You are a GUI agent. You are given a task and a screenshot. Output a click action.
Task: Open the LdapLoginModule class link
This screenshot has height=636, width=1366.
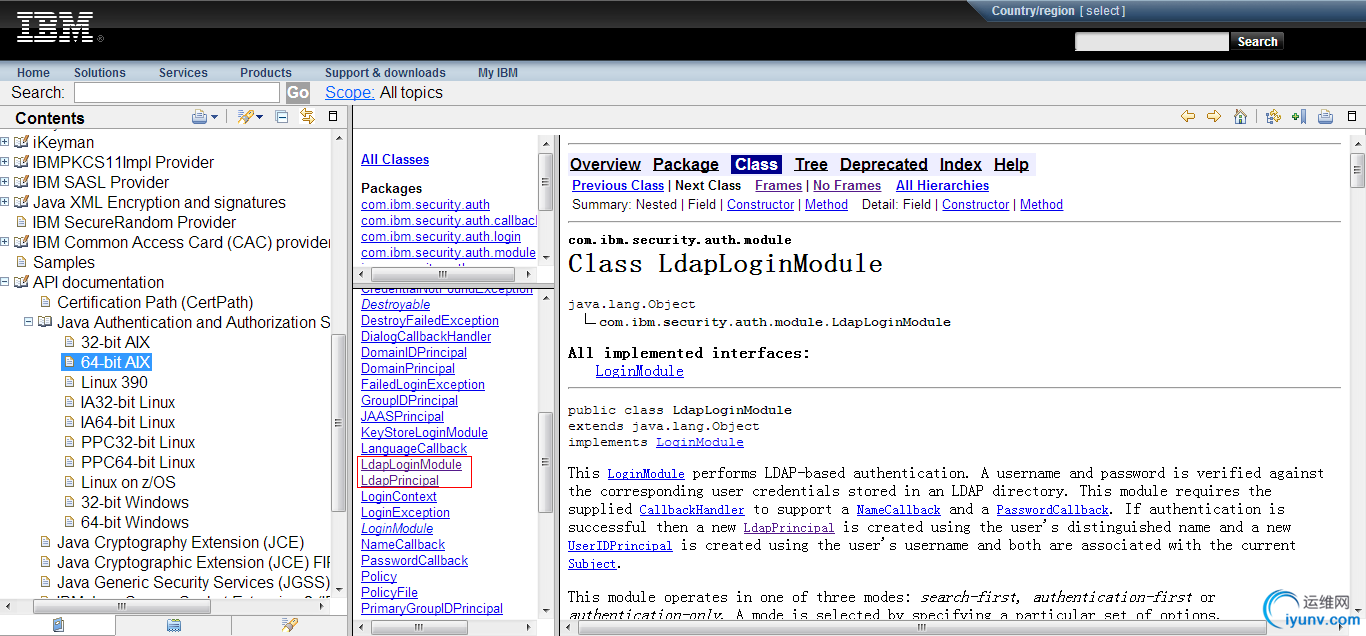point(411,464)
